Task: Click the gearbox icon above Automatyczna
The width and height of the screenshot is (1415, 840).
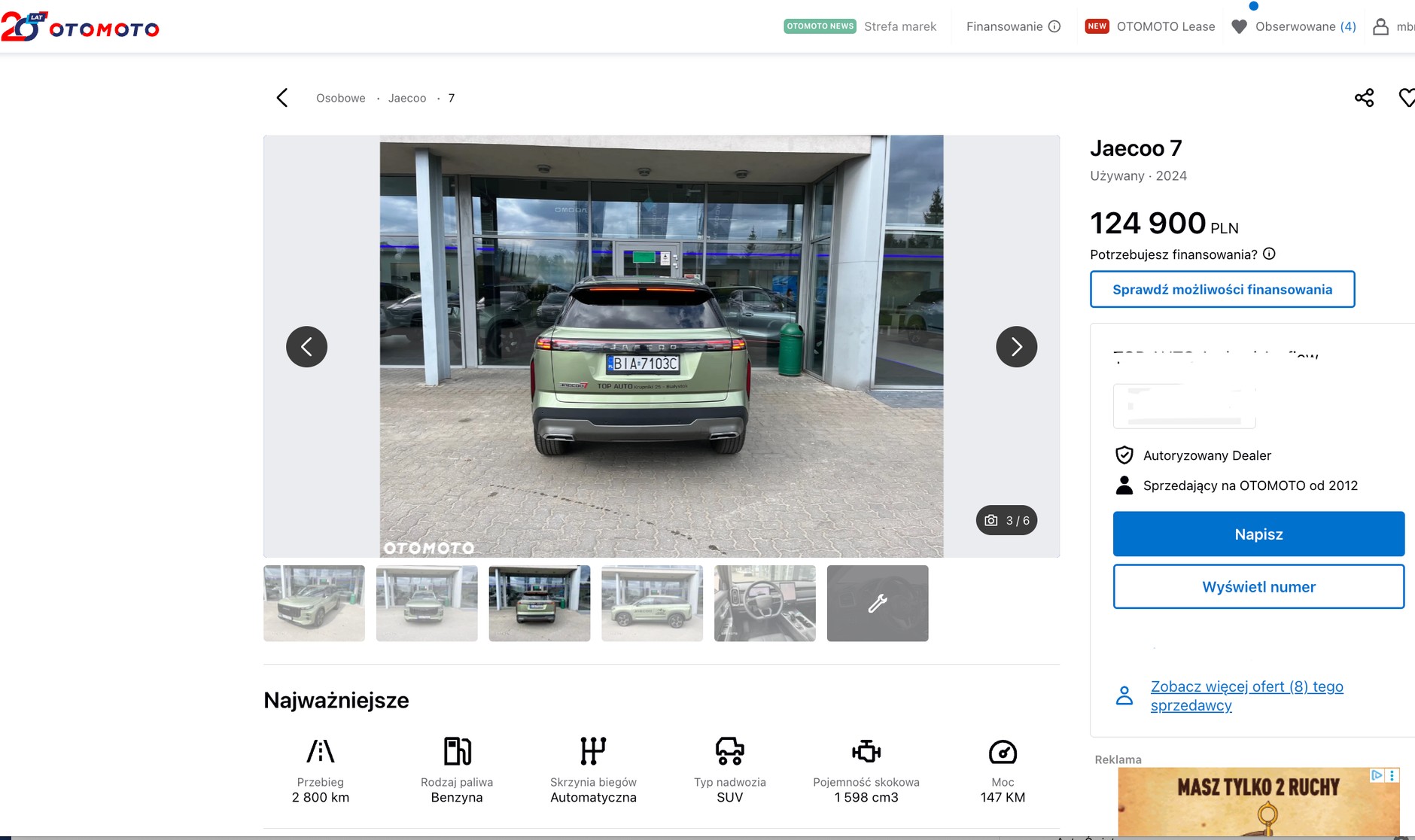Action: pos(593,750)
